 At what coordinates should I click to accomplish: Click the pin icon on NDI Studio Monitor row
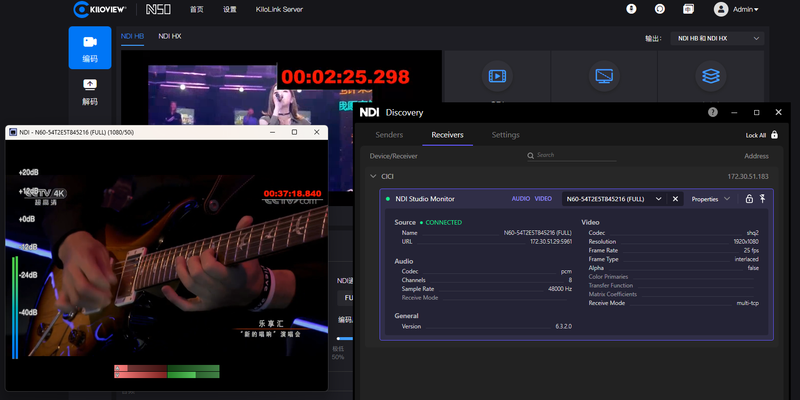[763, 198]
